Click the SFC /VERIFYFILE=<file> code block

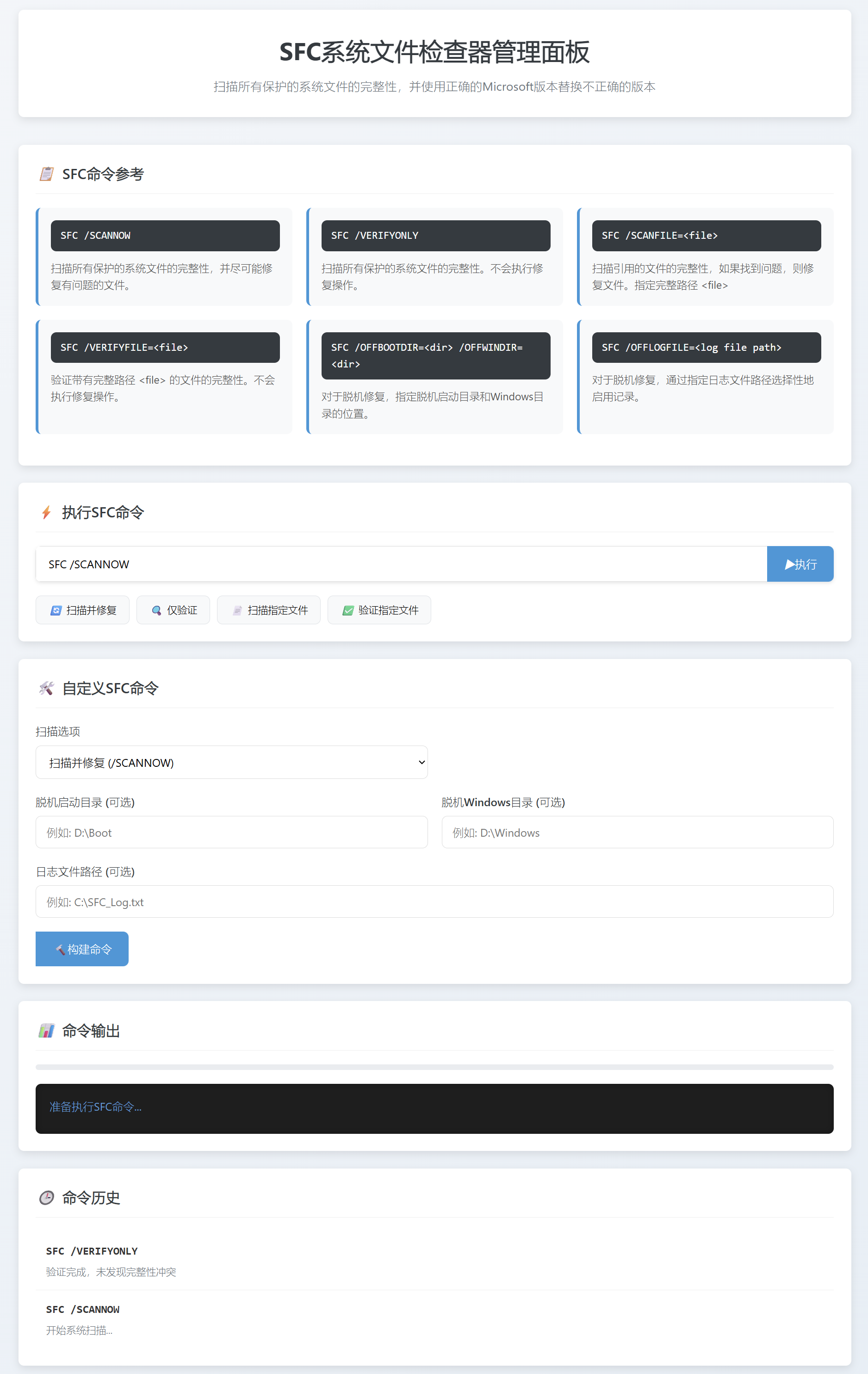165,348
